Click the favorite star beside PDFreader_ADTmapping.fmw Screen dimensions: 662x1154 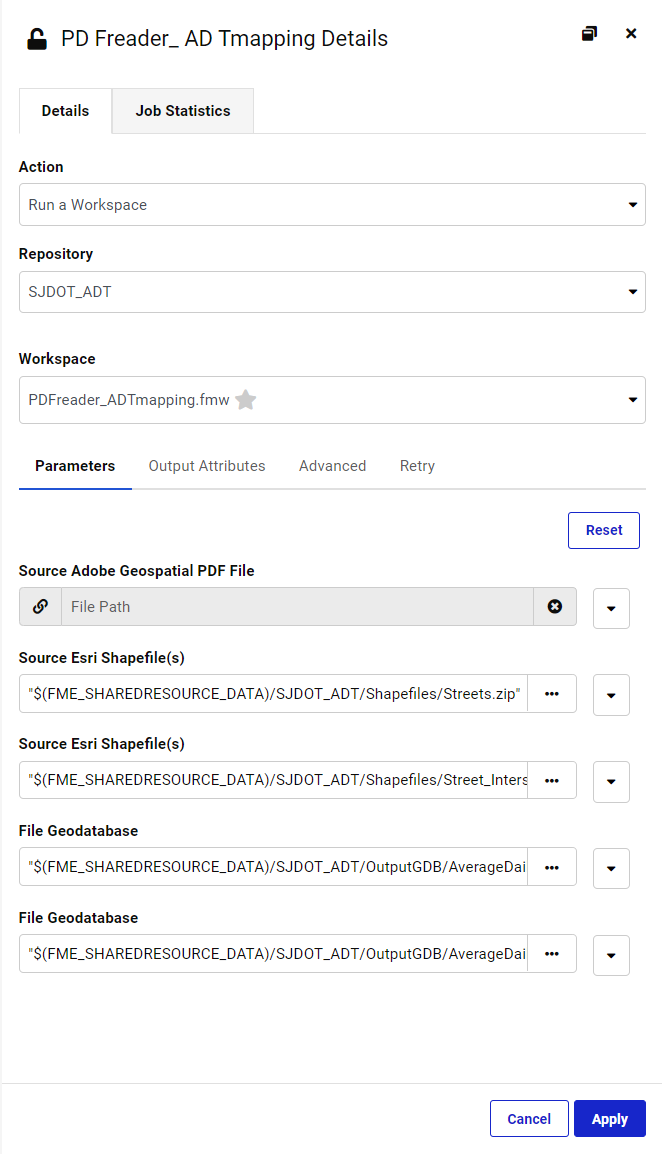click(246, 400)
